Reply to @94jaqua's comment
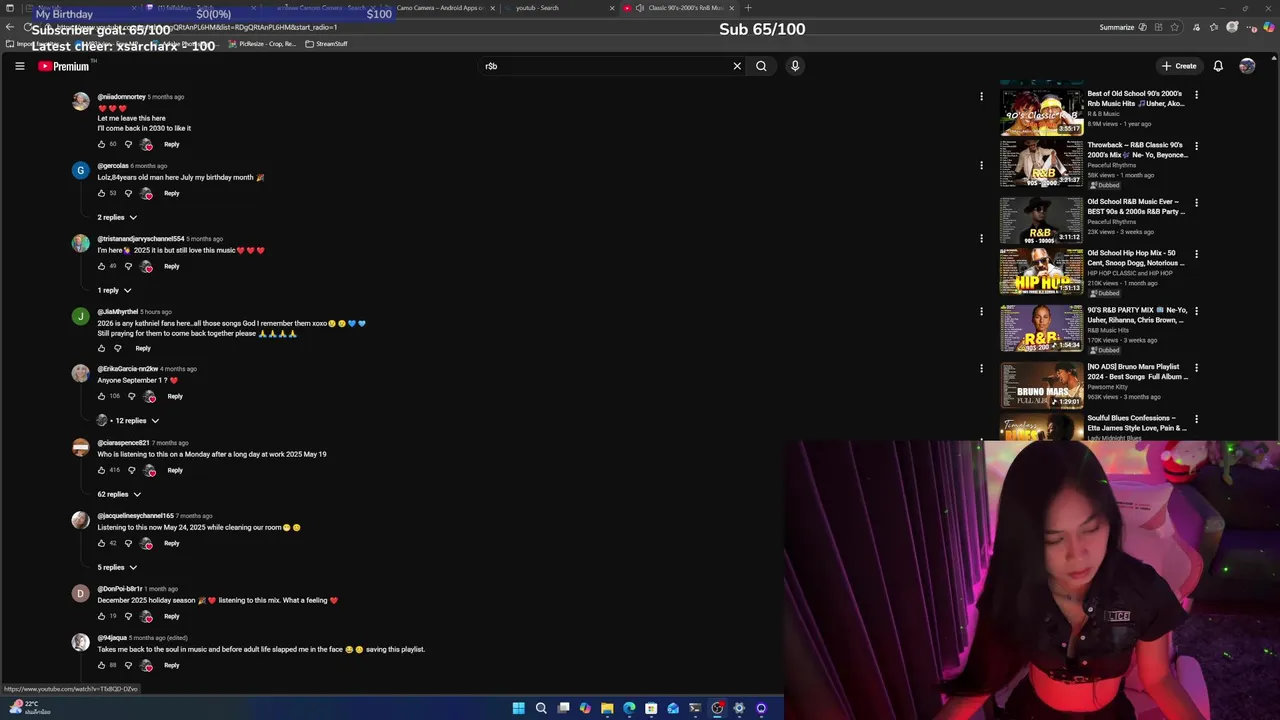The width and height of the screenshot is (1280, 720). pyautogui.click(x=172, y=665)
